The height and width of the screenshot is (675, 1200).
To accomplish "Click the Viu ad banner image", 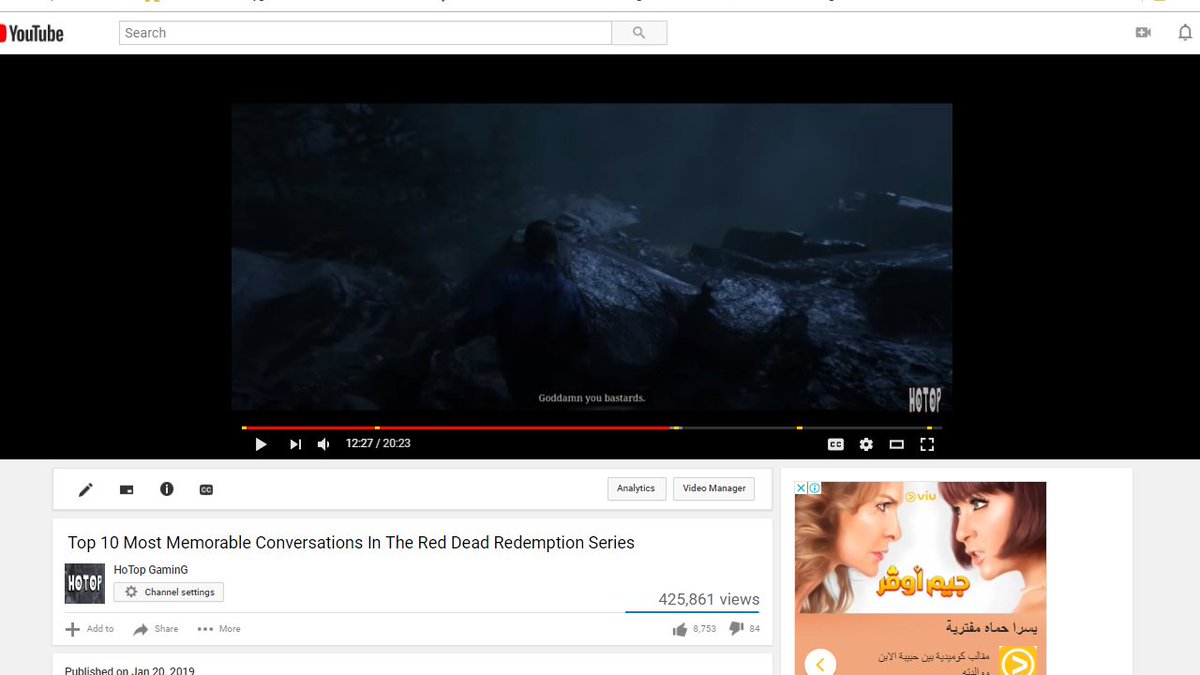I will (x=920, y=547).
